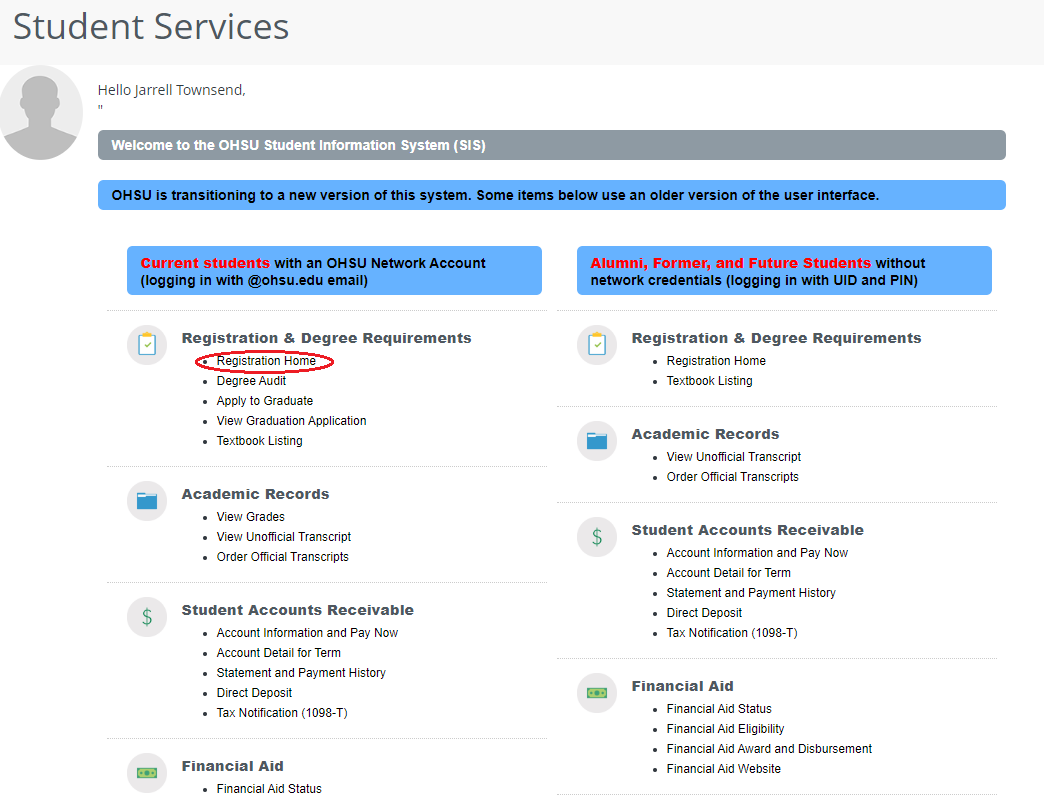Open Financial Aid Award and Disbursement

769,749
